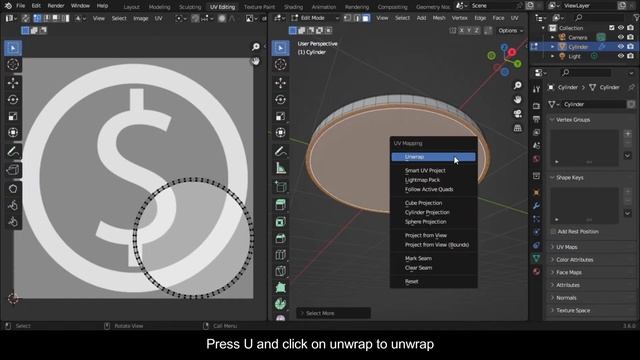Disable Cylinder in renders camera icon
Screen dimensions: 640x360
631,47
